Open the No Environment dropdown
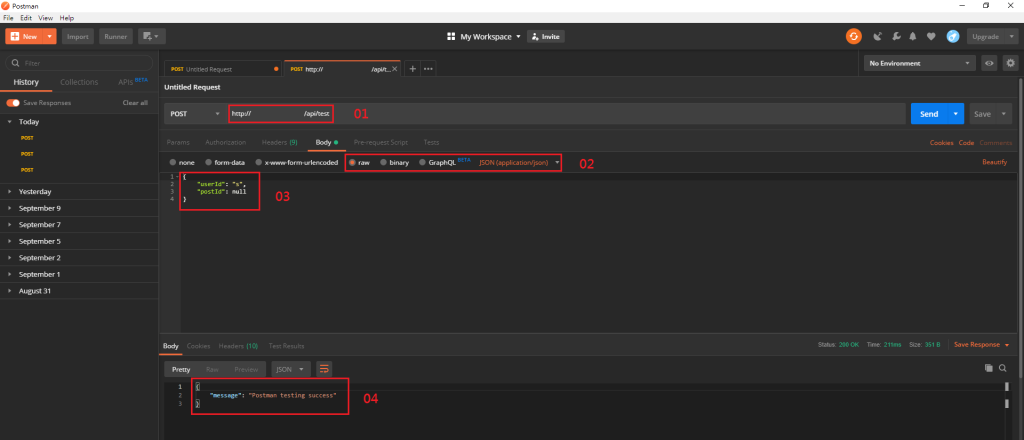This screenshot has width=1024, height=440. pos(920,63)
